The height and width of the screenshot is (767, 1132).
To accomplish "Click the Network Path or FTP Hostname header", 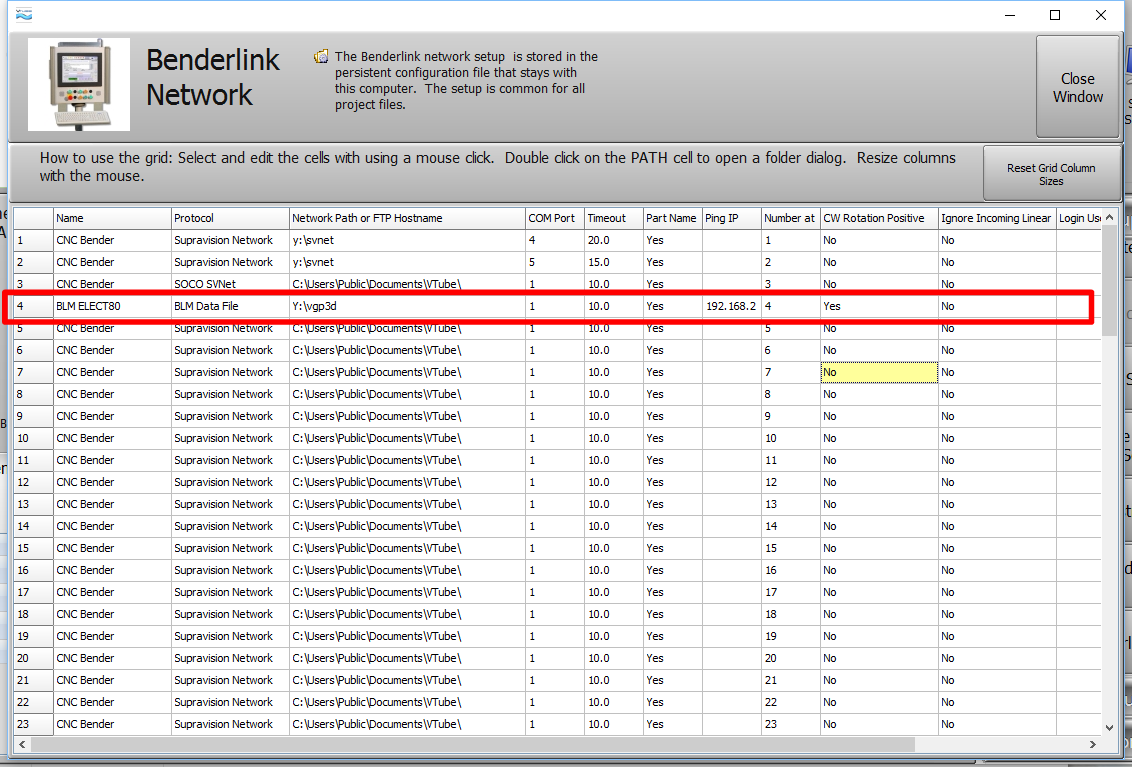I will click(407, 218).
